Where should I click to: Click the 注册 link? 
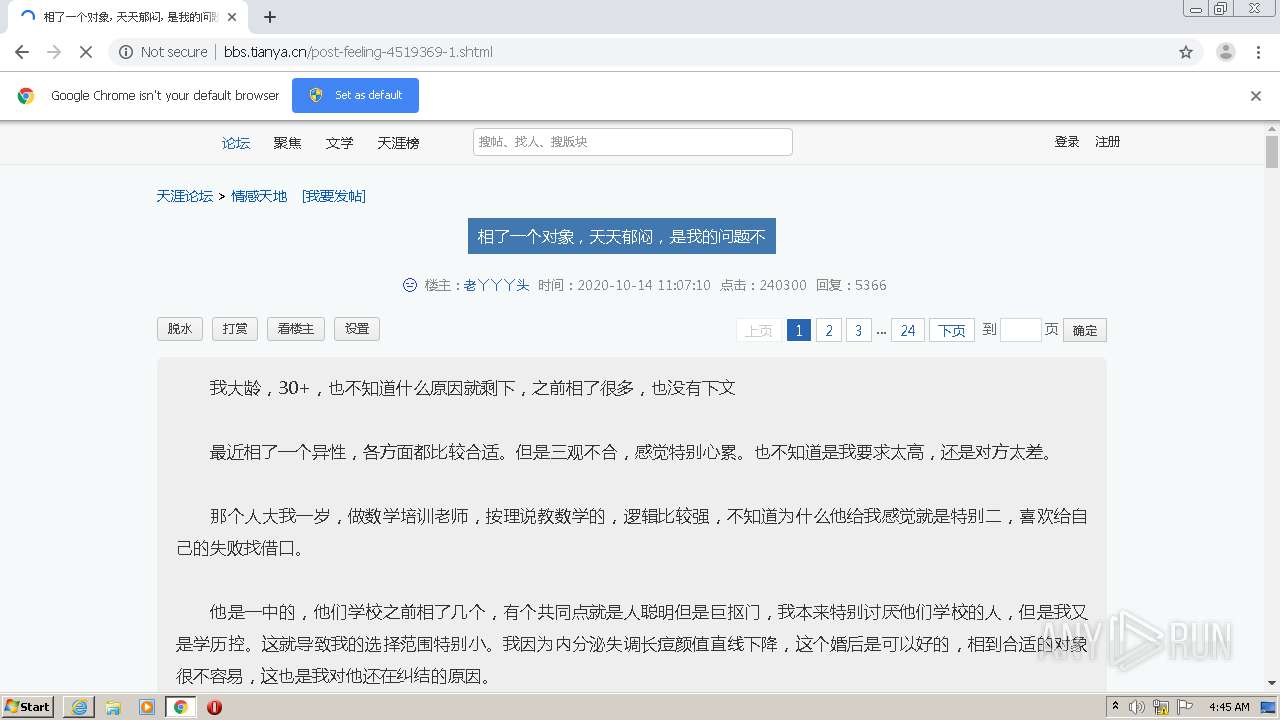pos(1107,142)
